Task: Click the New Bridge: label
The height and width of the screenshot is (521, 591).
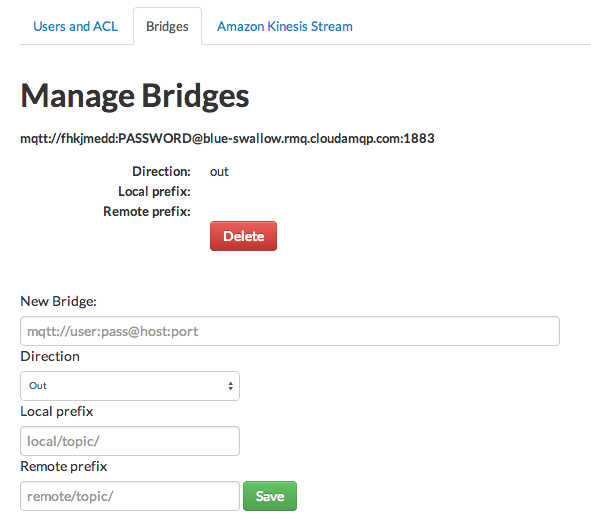Action: (58, 301)
